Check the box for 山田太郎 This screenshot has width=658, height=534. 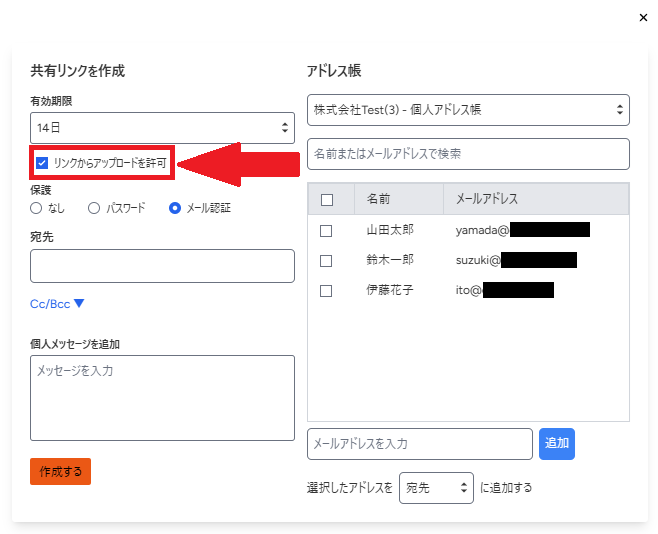[326, 231]
